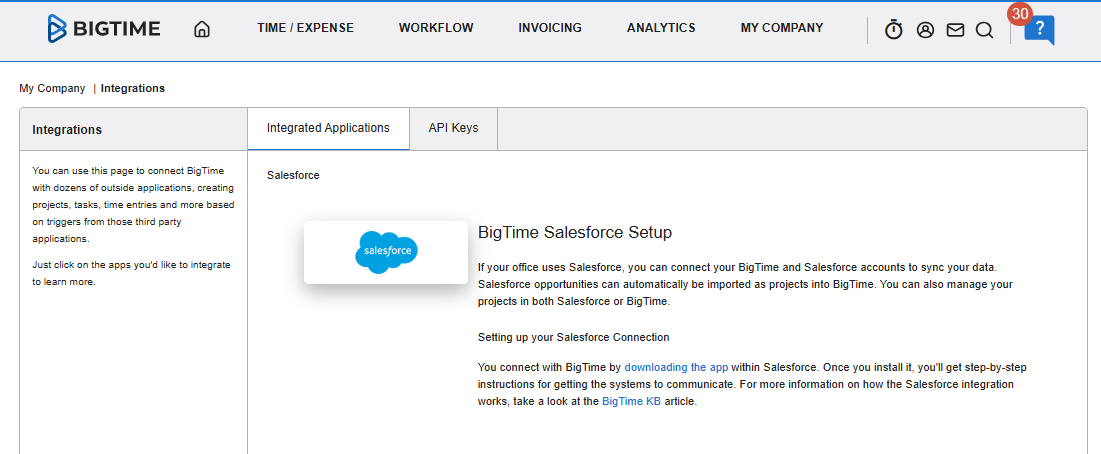Open the My Company menu

[x=782, y=28]
